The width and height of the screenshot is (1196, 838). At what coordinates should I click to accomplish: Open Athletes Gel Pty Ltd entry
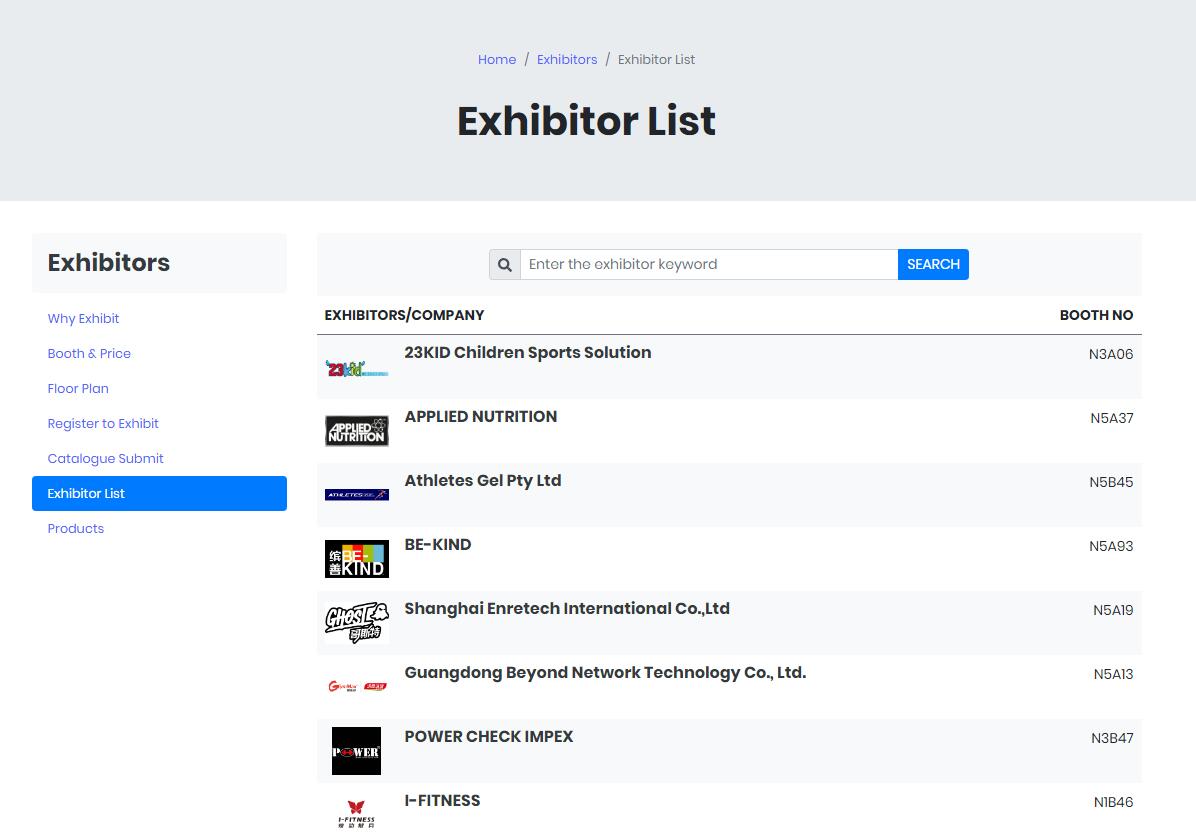(483, 480)
